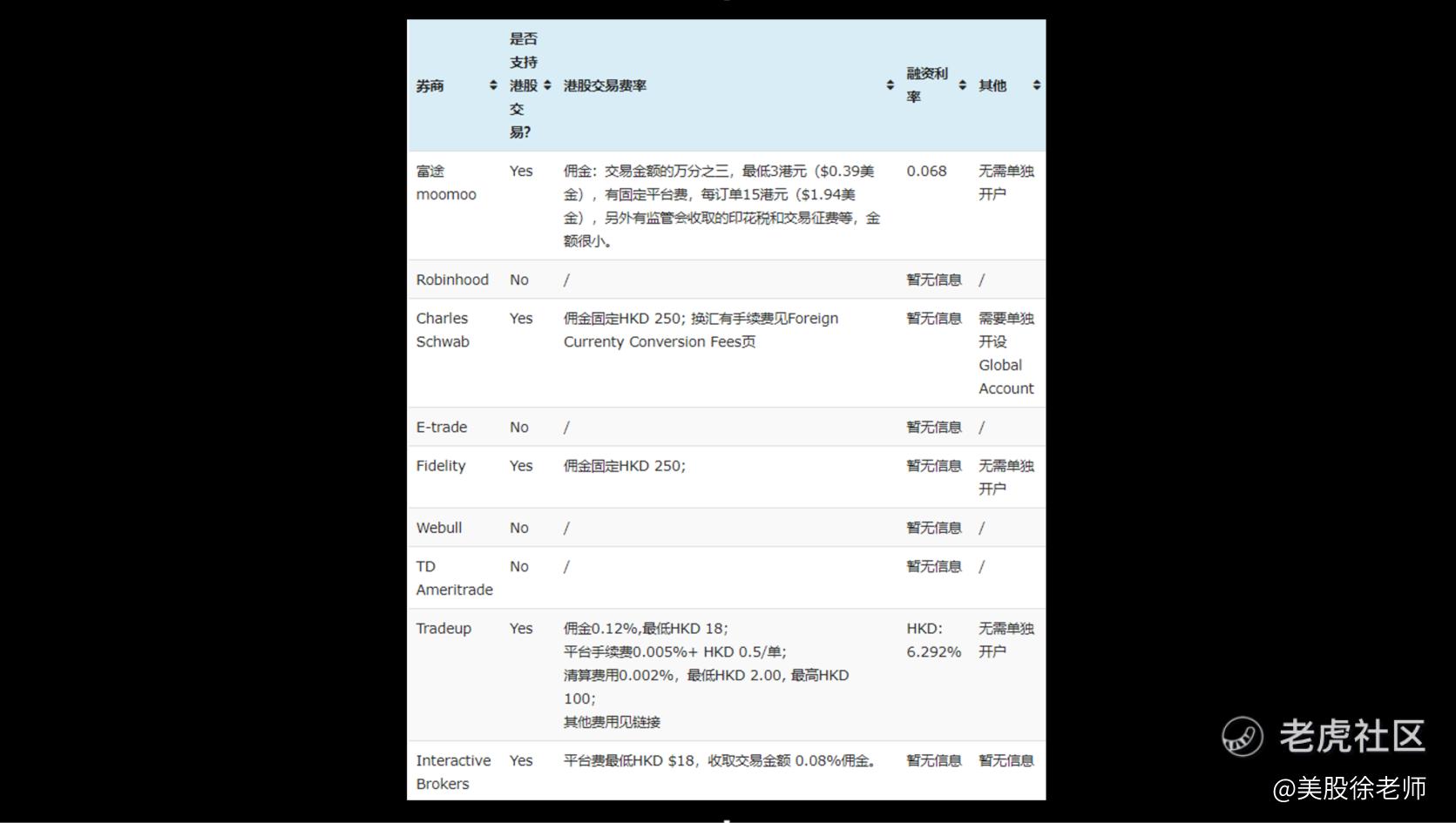Select the Robinhood broker name cell
The image size is (1456, 823).
click(x=452, y=280)
